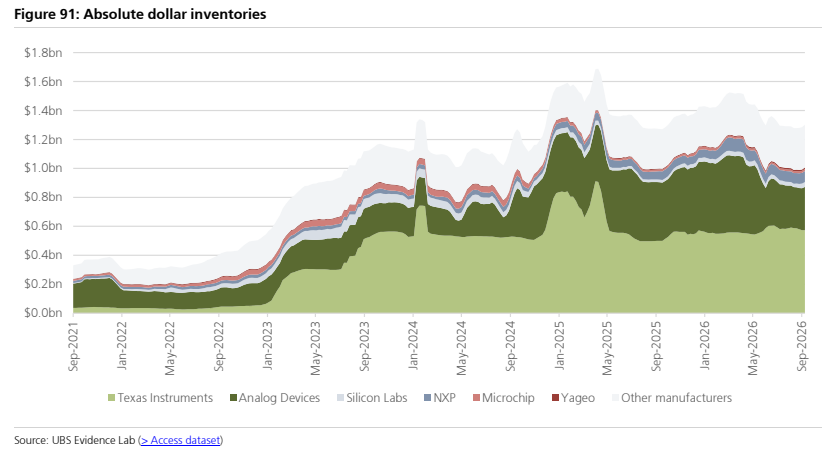Click the NXP legend color swatch
The image size is (836, 460).
[428, 398]
